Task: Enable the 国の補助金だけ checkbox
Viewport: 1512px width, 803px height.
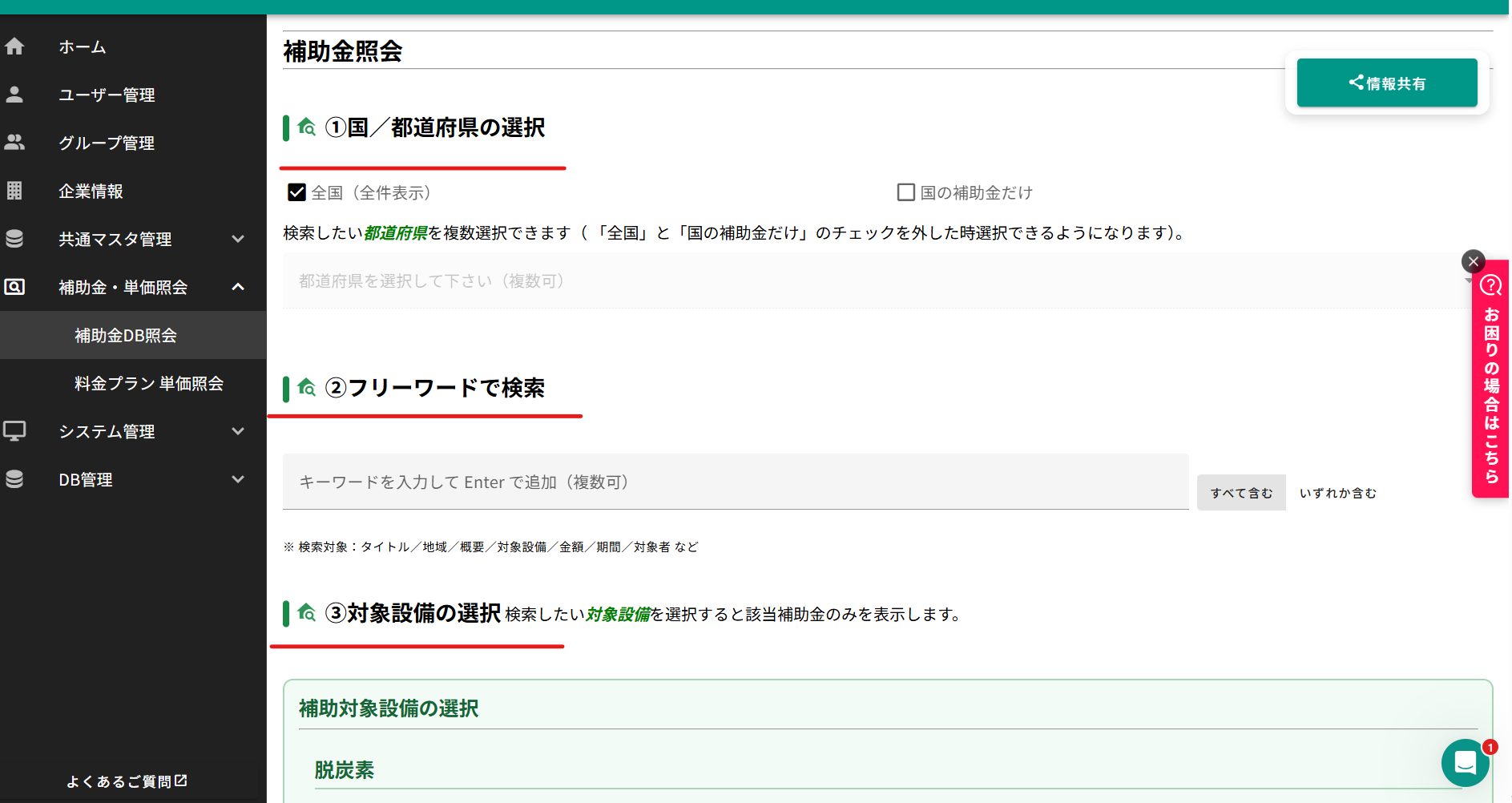Action: click(906, 192)
